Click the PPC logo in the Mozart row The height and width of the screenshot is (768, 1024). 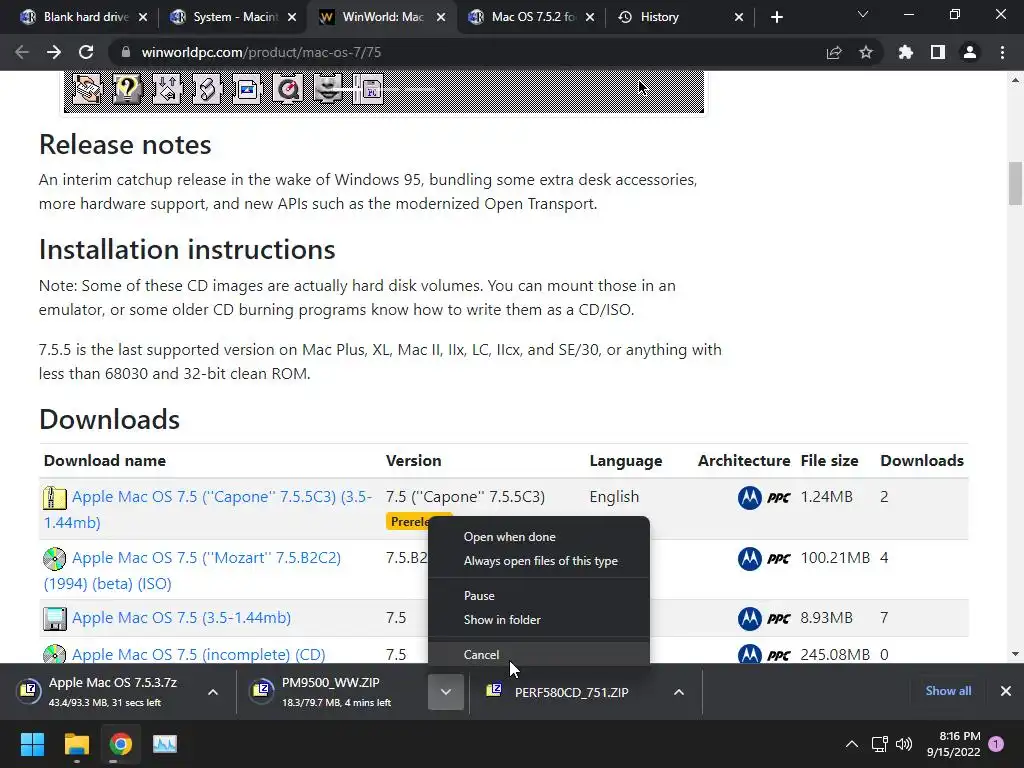778,559
